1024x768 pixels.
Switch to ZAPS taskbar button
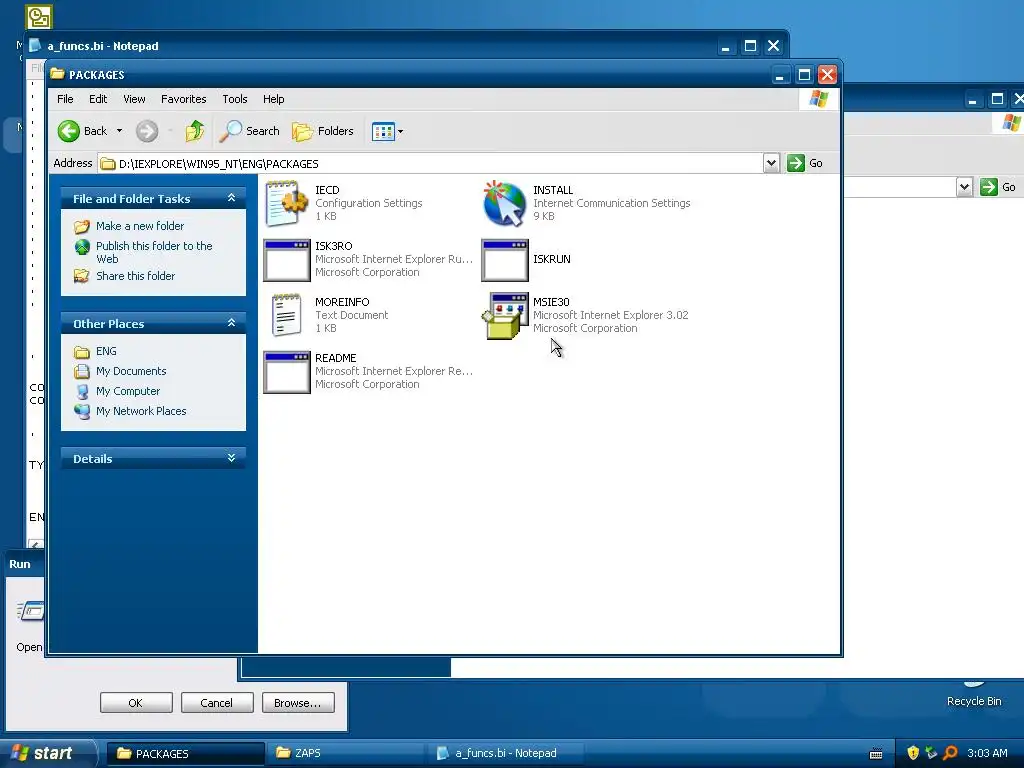click(345, 754)
